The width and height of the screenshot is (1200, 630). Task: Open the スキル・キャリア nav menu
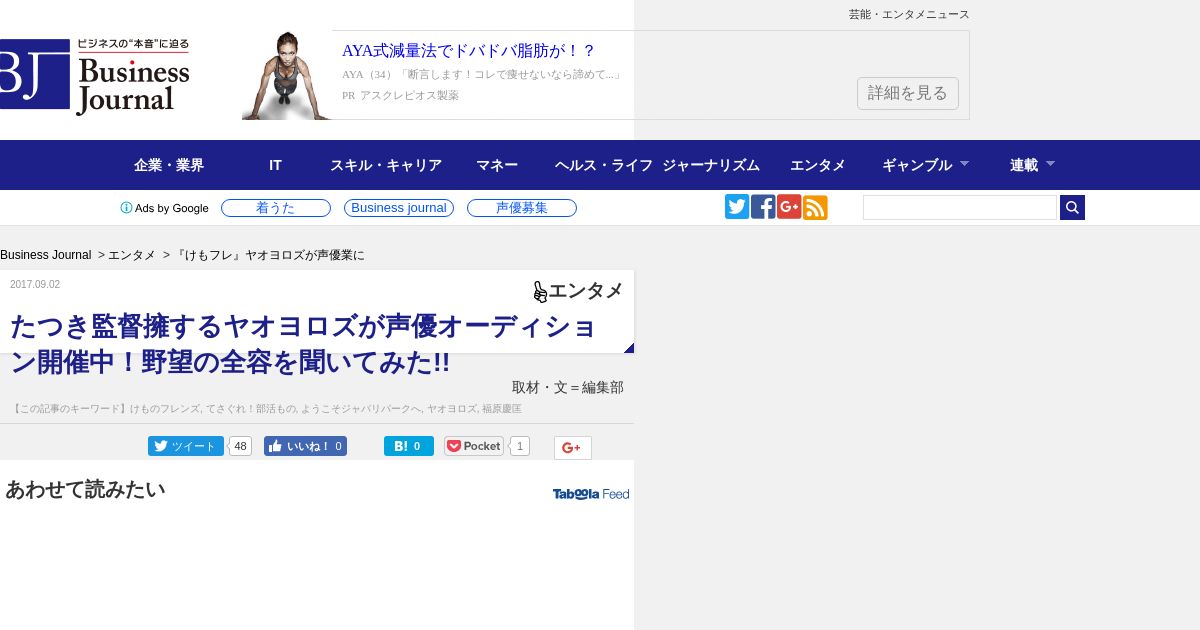coord(386,165)
